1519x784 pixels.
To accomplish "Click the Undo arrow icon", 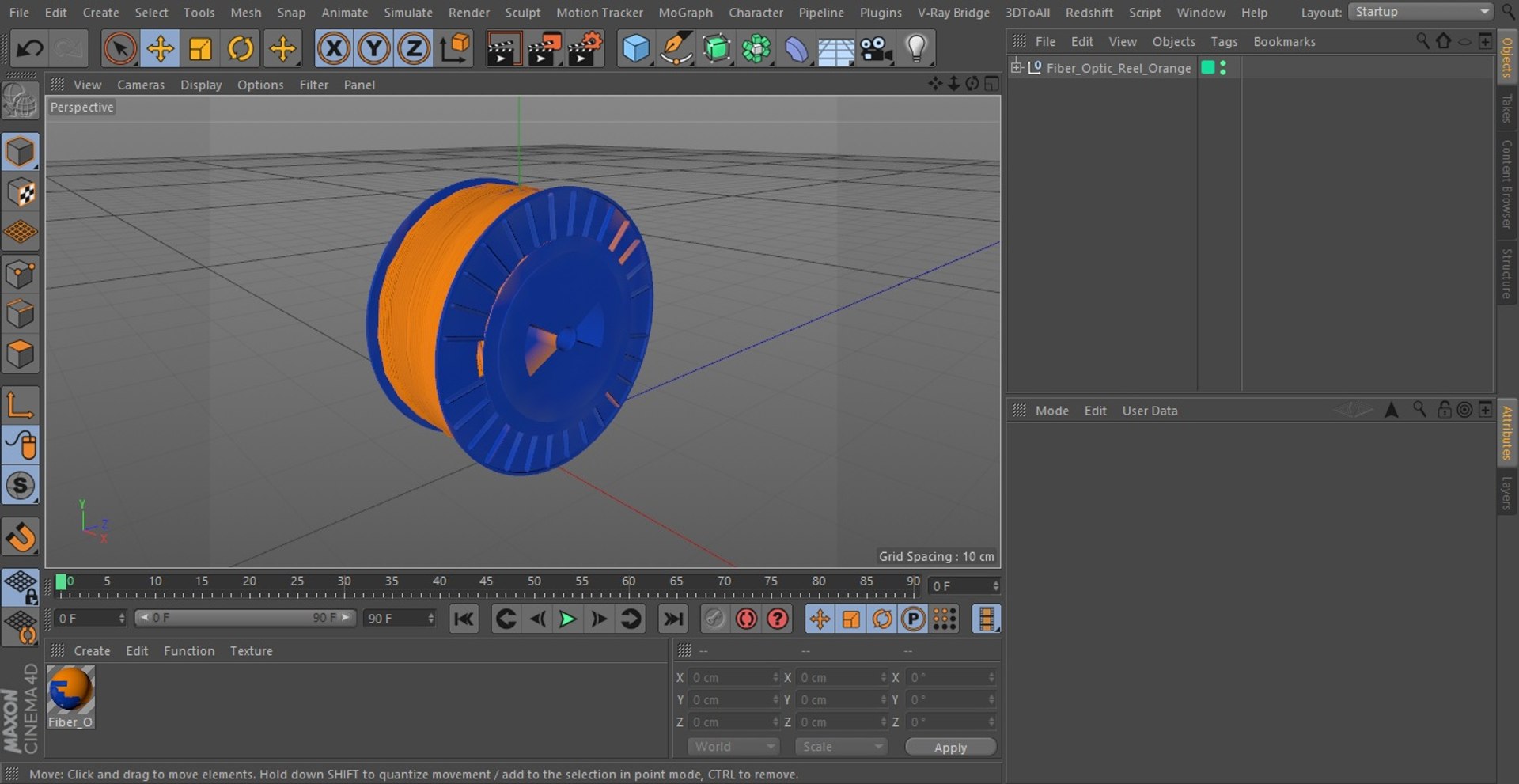I will (x=30, y=49).
